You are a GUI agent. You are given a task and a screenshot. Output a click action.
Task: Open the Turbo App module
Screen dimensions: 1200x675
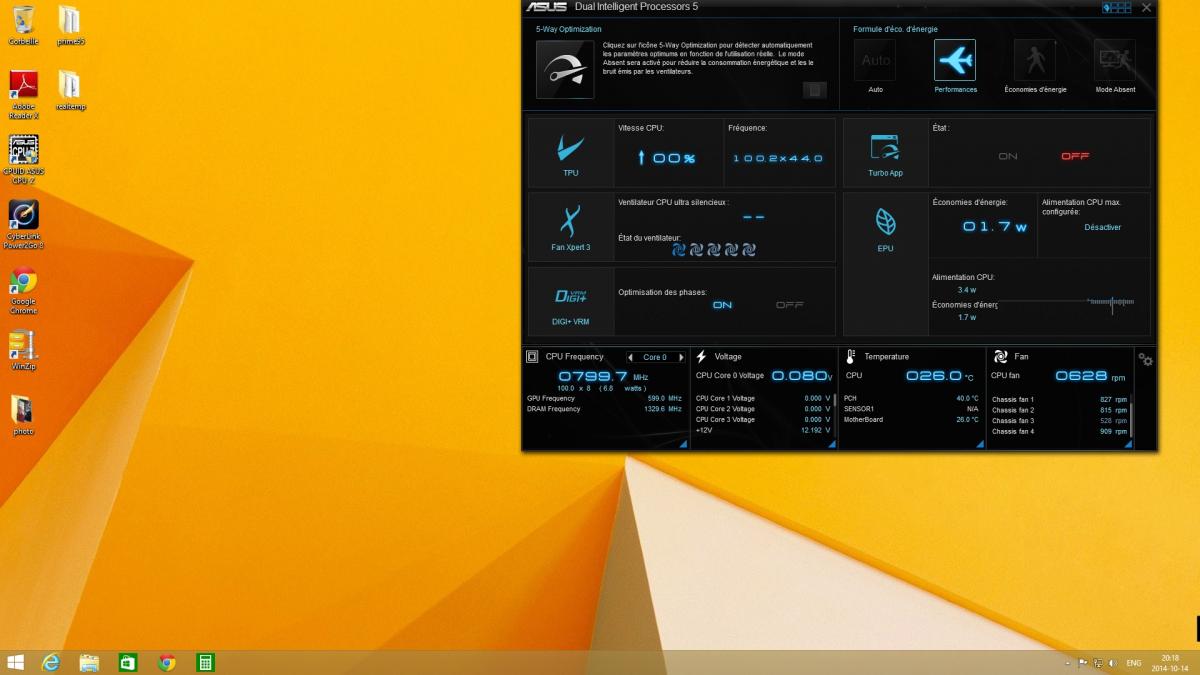click(885, 154)
